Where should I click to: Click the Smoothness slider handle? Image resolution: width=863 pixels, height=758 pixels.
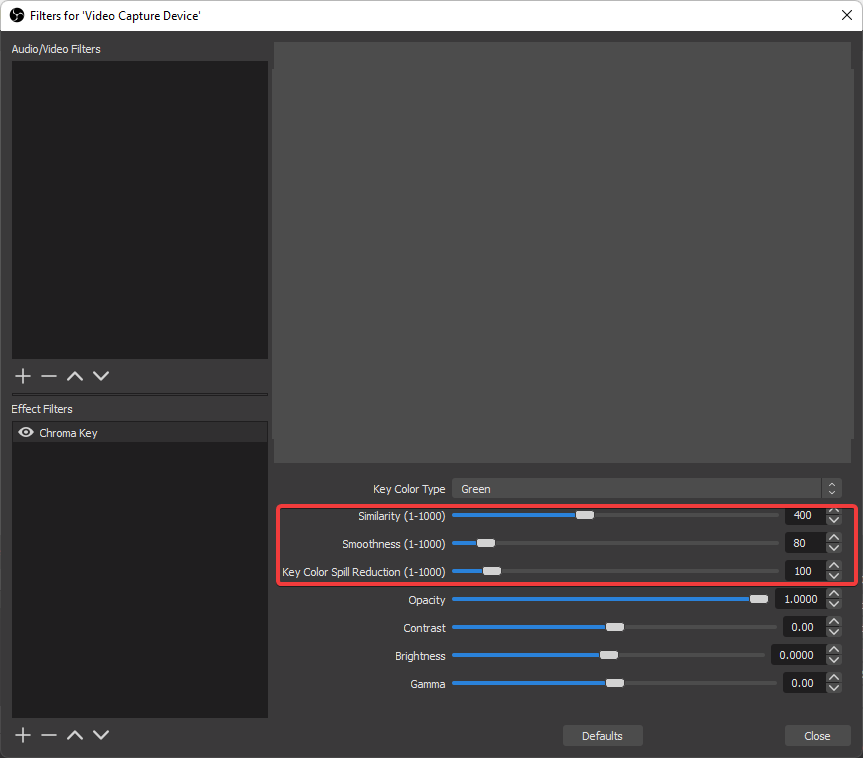point(485,543)
